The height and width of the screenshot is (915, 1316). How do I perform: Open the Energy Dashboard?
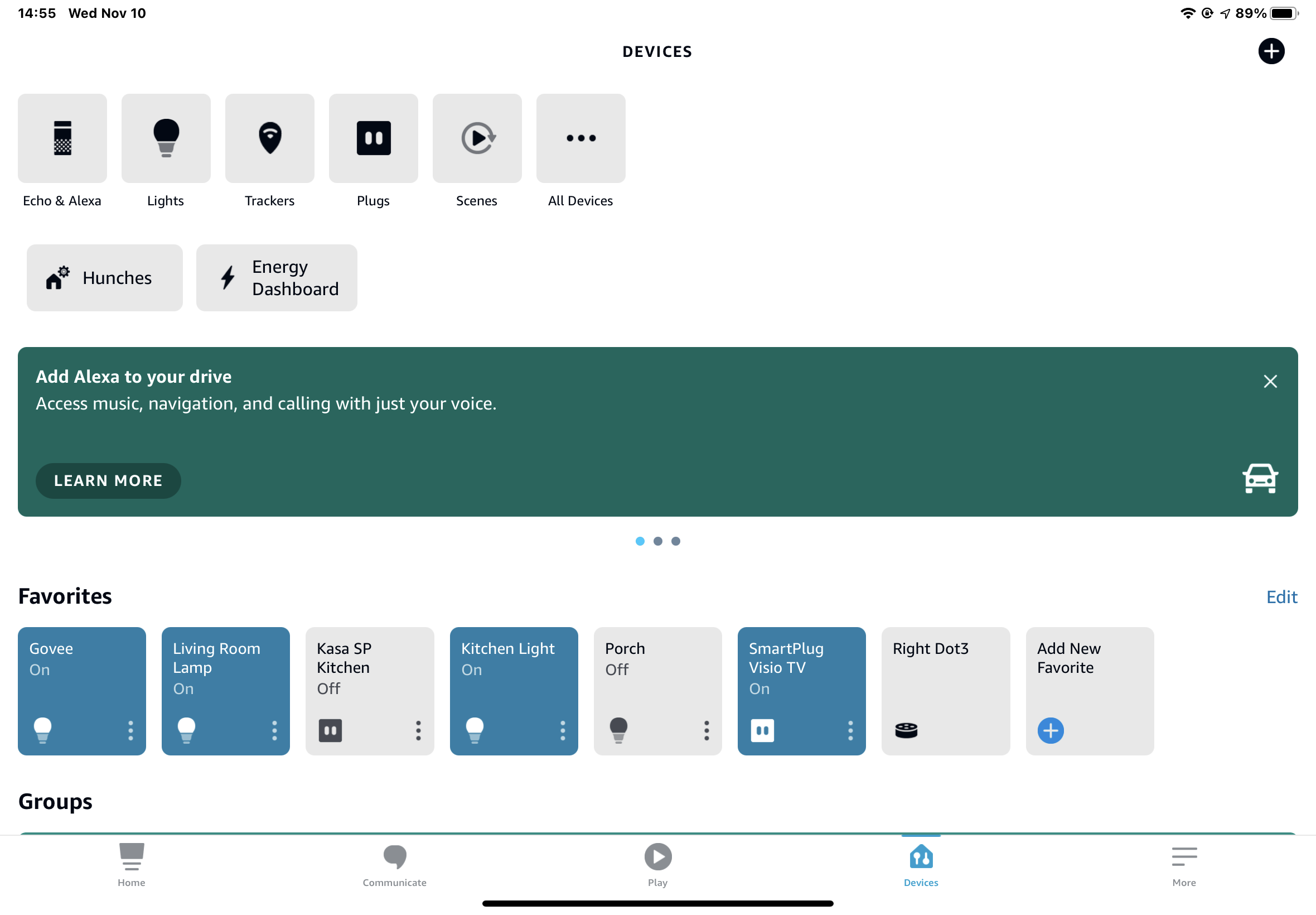pyautogui.click(x=277, y=278)
